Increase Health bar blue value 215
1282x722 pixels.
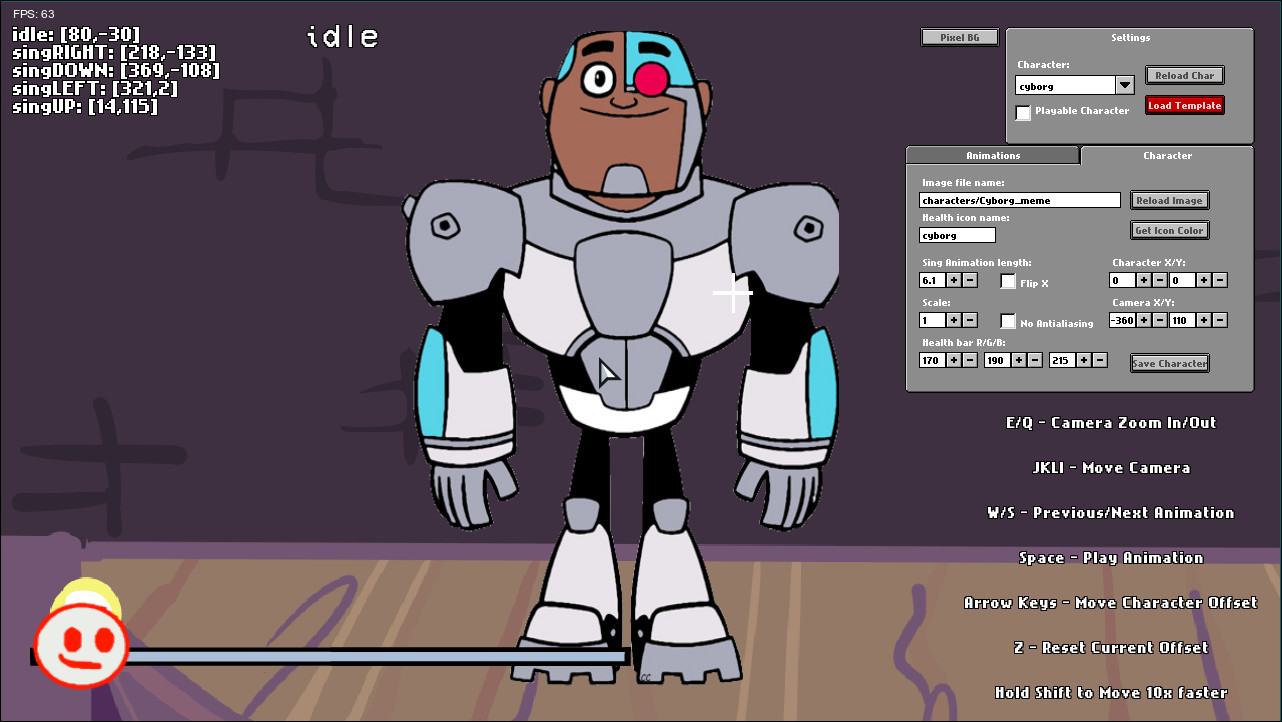[1084, 360]
